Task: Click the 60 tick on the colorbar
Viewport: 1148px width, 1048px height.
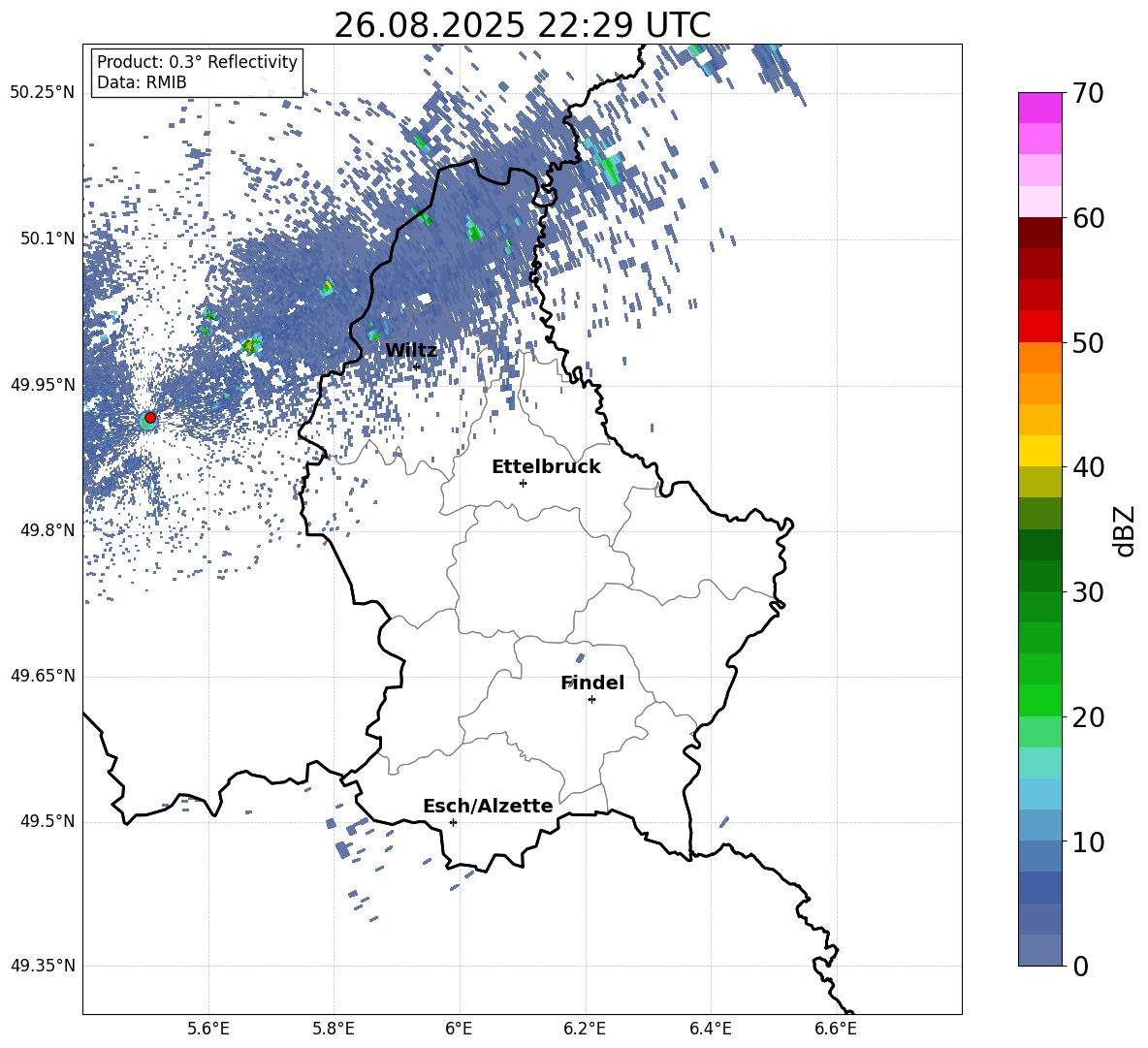Action: click(x=1088, y=218)
